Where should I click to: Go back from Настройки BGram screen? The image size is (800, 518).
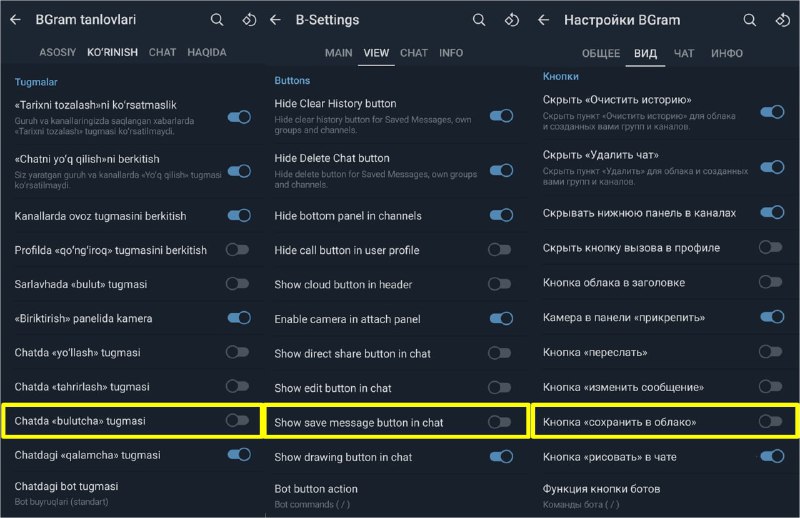click(544, 20)
